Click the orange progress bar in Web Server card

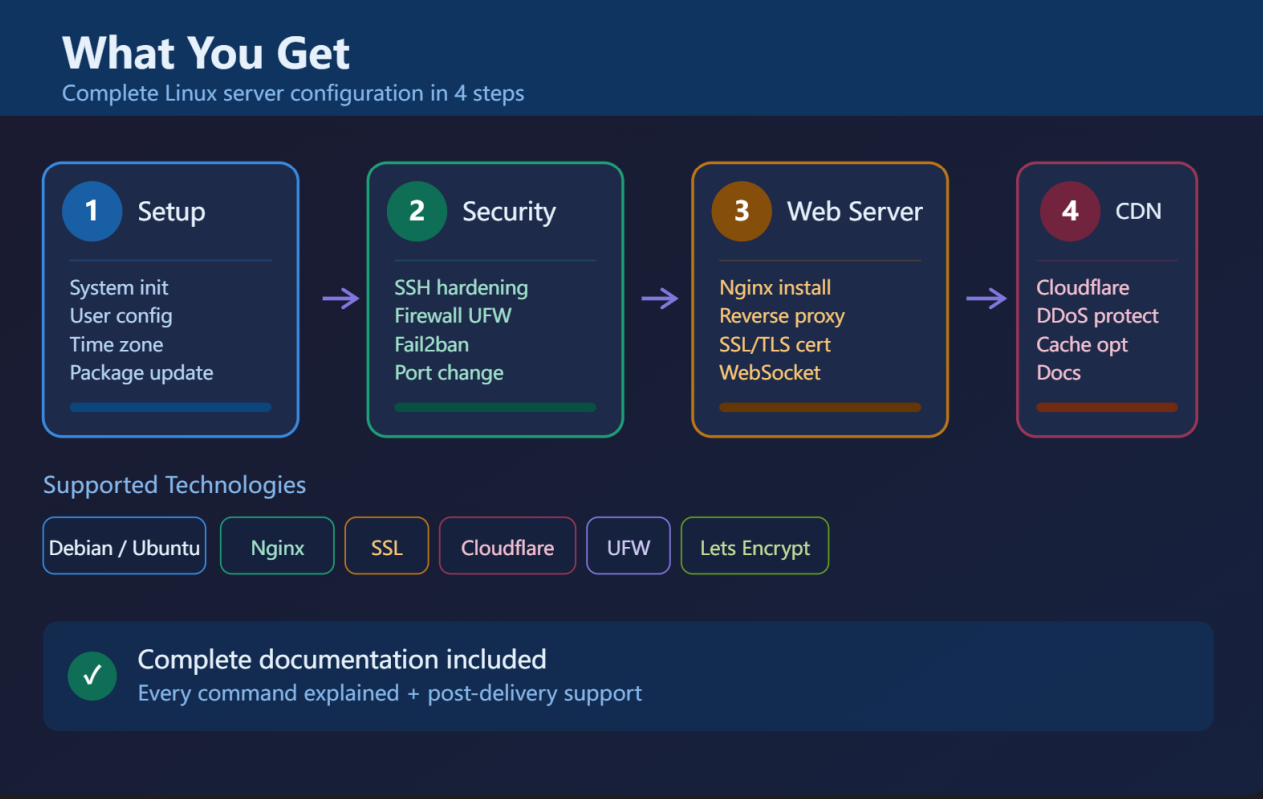[820, 407]
